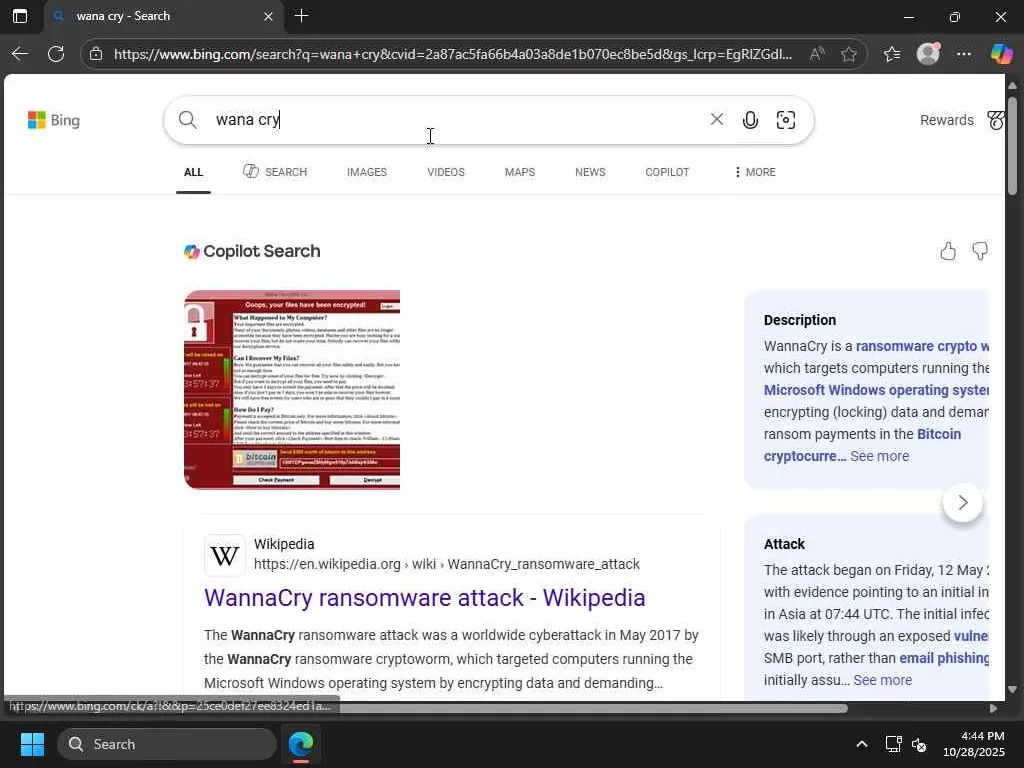Open 'ransomware crypto' link in Description

click(922, 346)
